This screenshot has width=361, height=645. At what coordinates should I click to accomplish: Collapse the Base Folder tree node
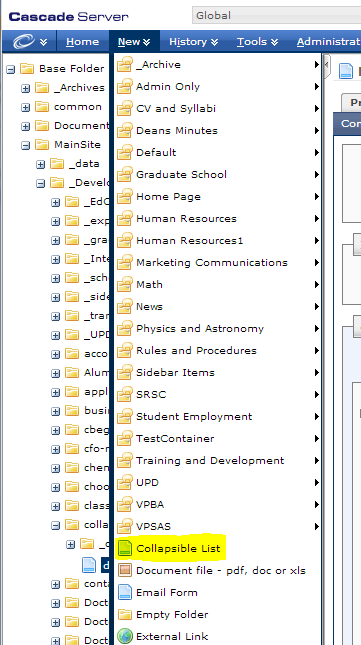click(x=11, y=69)
